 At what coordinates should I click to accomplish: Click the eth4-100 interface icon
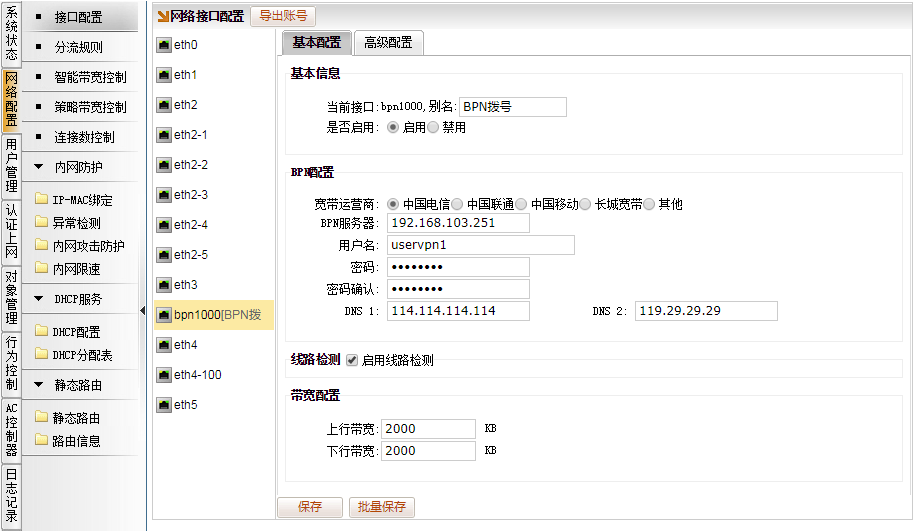[164, 375]
